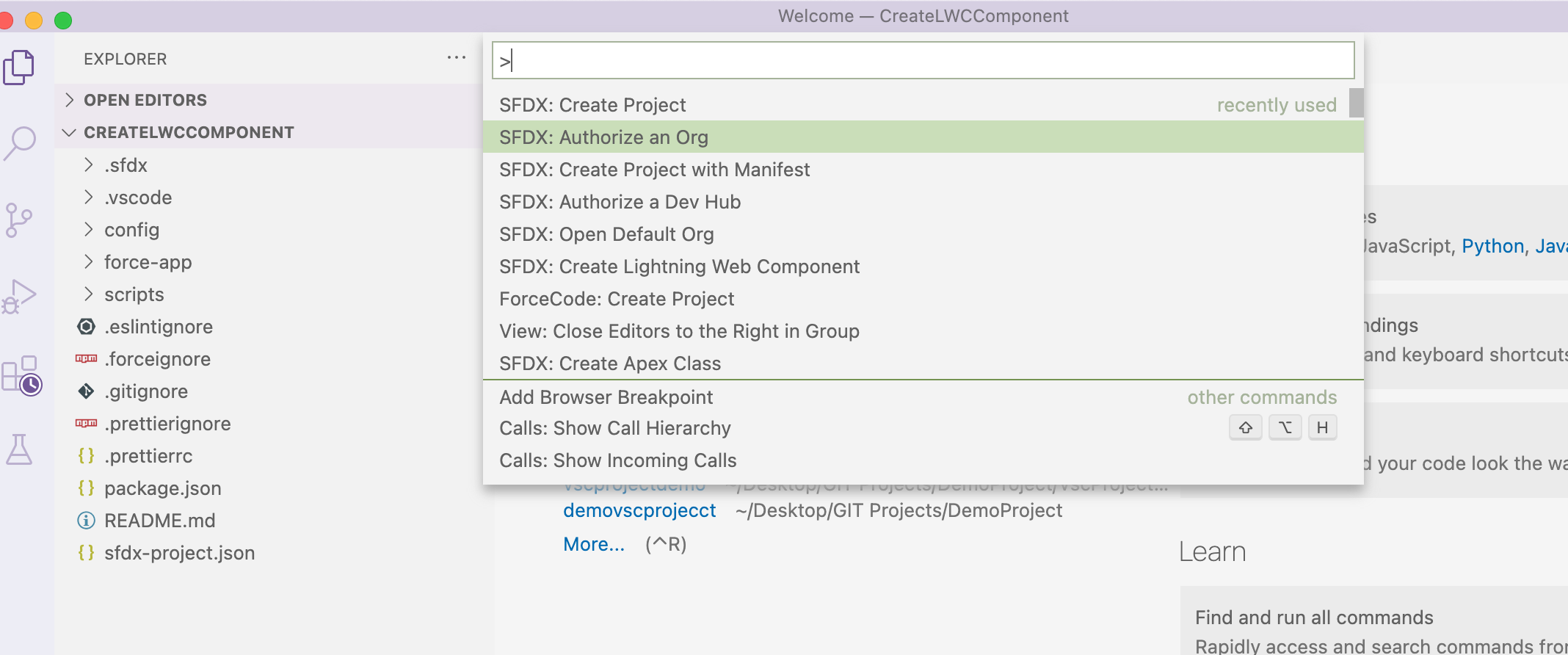The image size is (1568, 655).
Task: Click the Python language link
Action: pos(1492,246)
